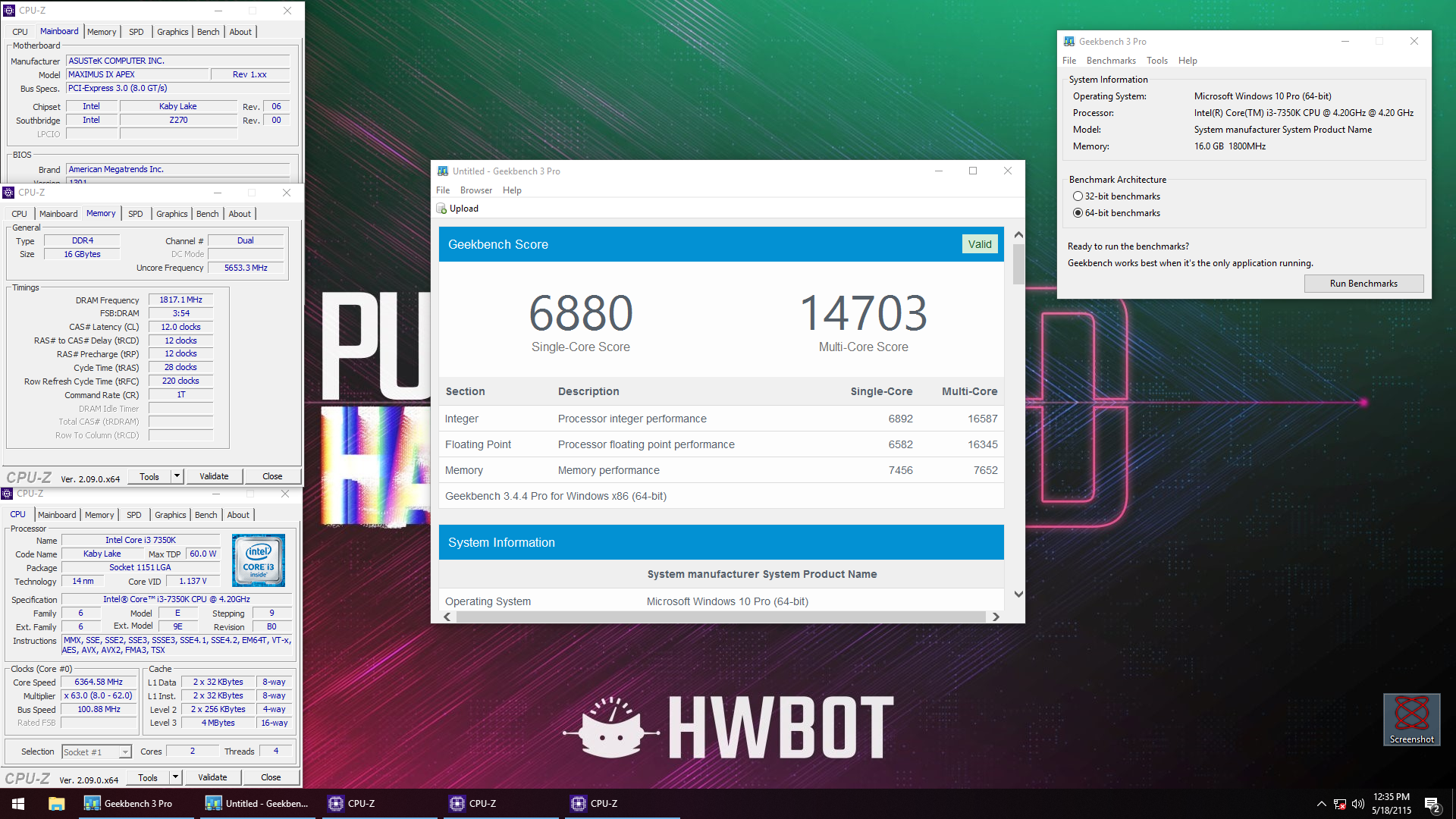Open About tab in Memory CPU-Z window
The width and height of the screenshot is (1456, 819).
click(x=240, y=214)
